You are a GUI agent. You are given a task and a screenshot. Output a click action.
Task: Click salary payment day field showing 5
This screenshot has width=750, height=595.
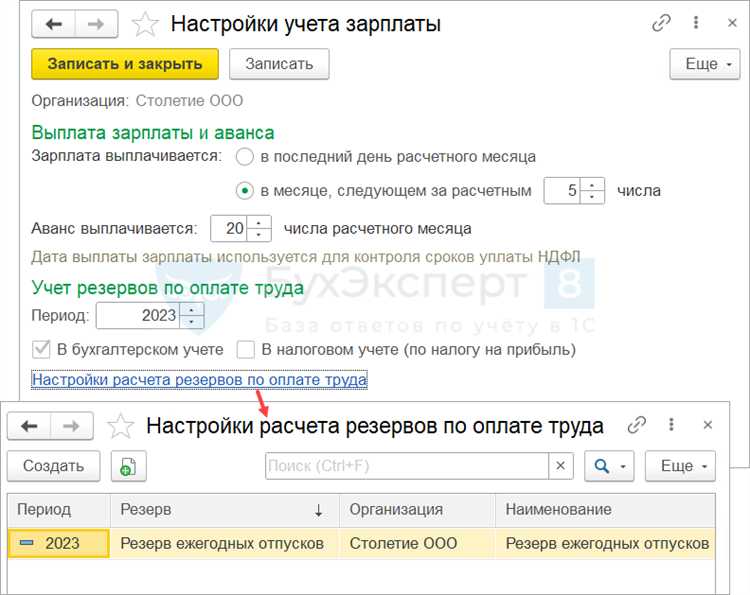click(562, 191)
